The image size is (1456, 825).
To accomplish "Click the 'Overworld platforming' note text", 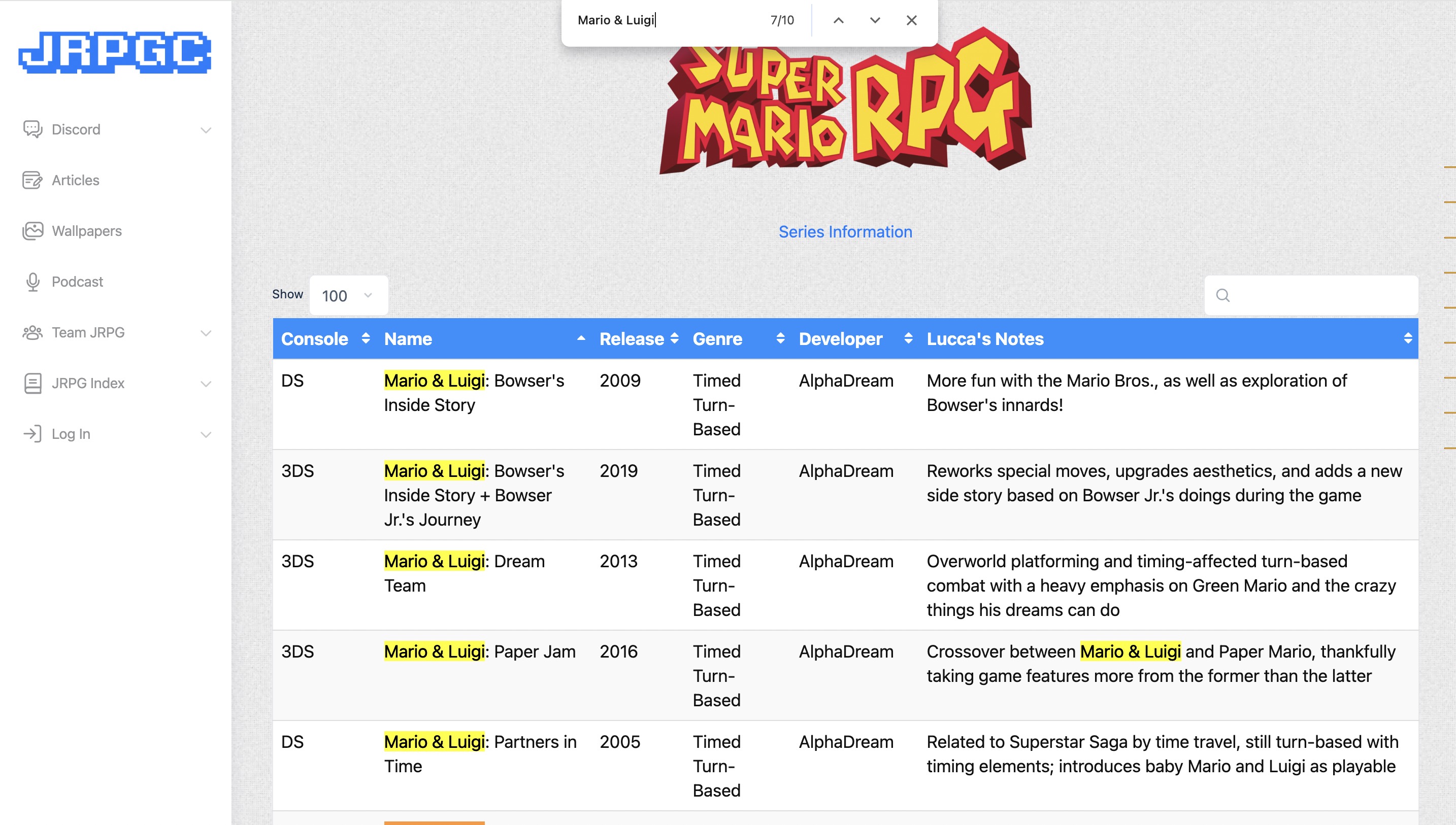I will point(1161,586).
